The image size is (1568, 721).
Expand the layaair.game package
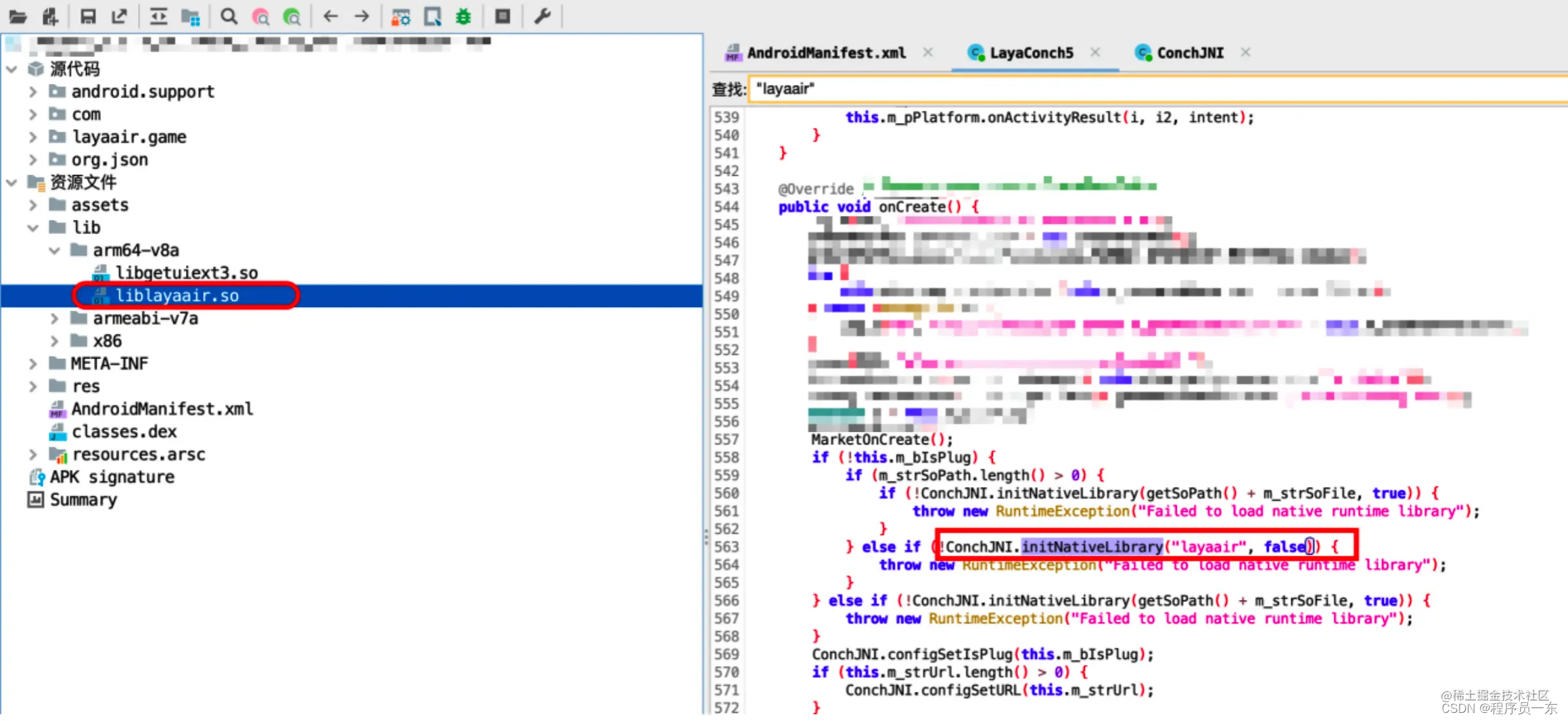pyautogui.click(x=33, y=137)
